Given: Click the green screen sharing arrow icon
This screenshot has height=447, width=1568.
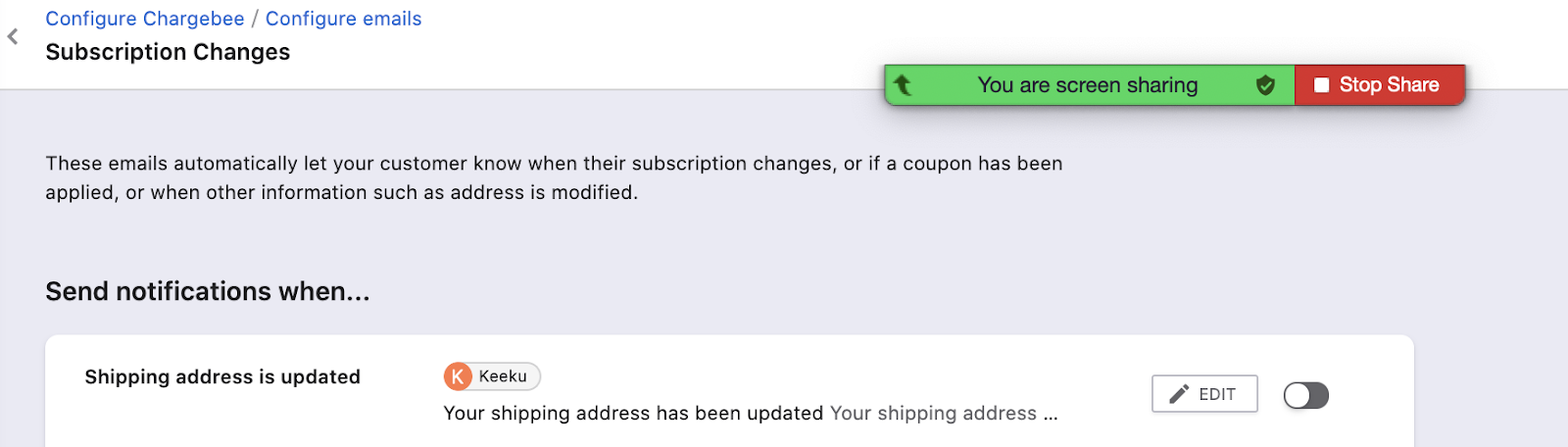Looking at the screenshot, I should [903, 85].
